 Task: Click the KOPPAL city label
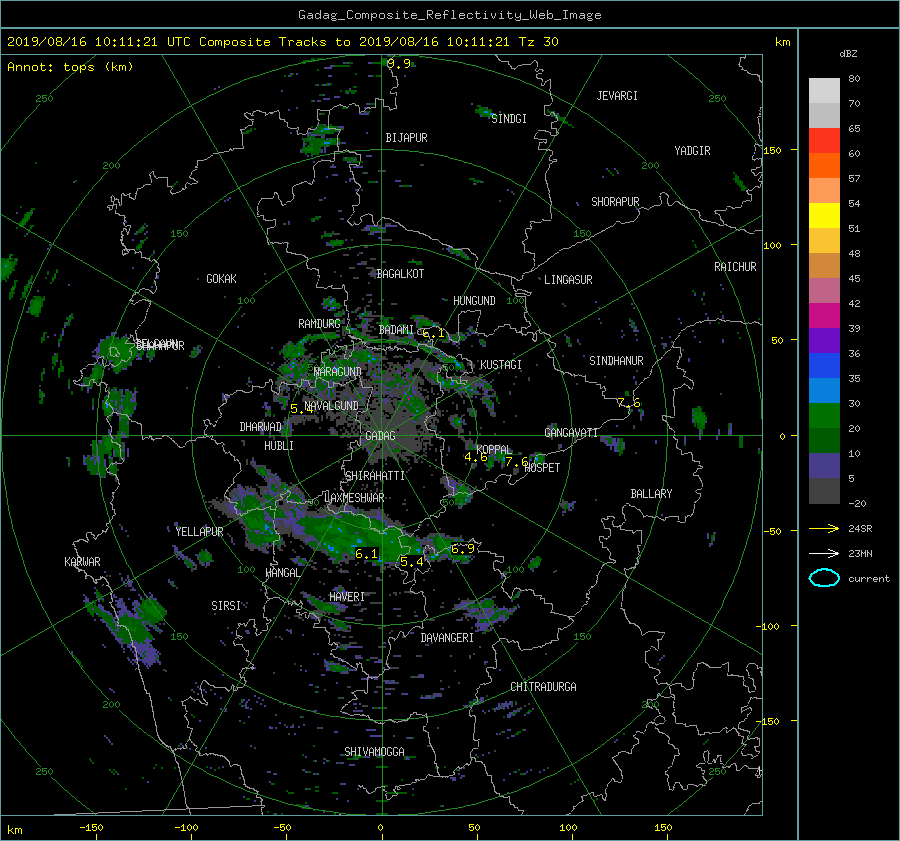(494, 449)
